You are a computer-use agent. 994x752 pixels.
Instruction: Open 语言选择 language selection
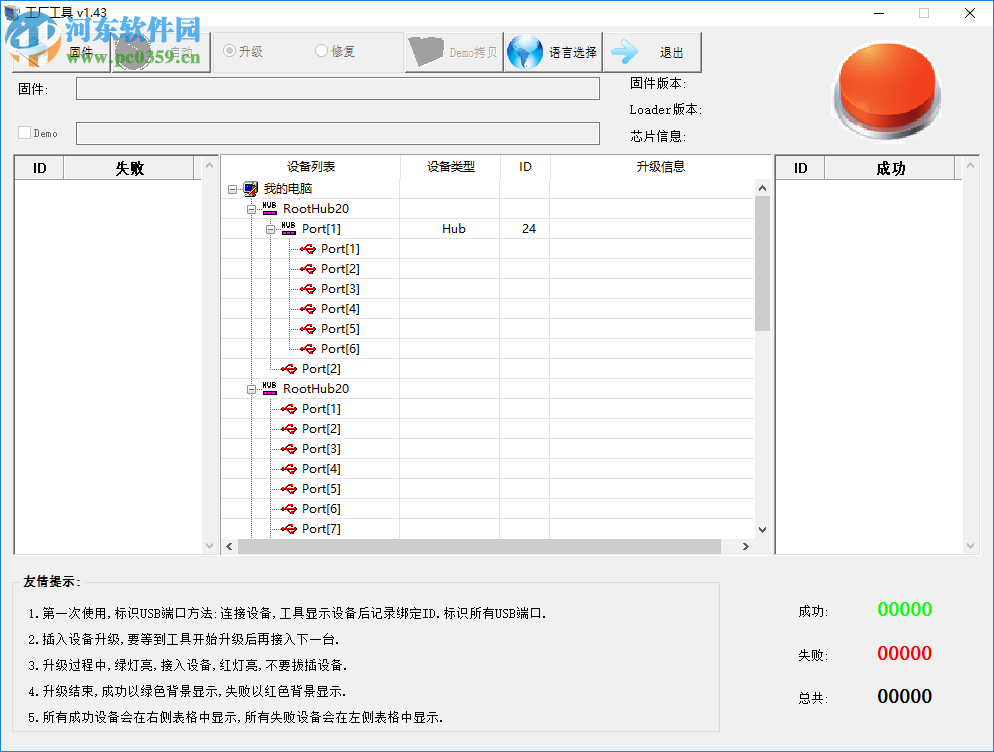(x=553, y=52)
